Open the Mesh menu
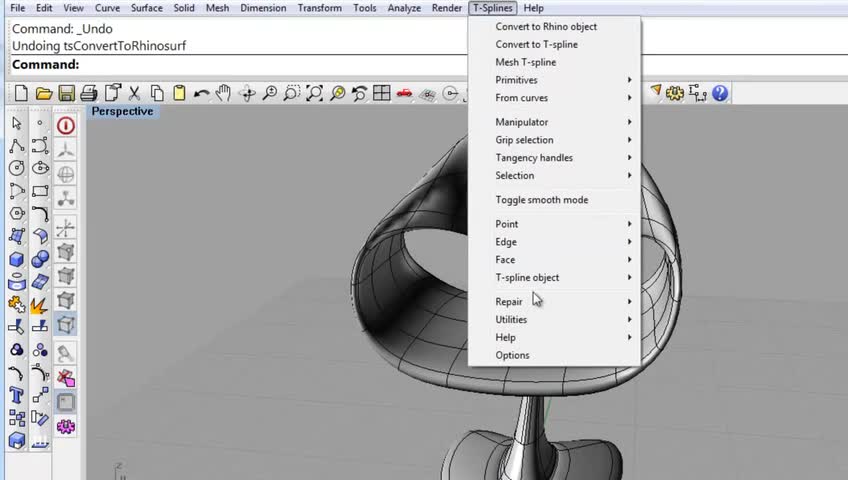Image resolution: width=848 pixels, height=480 pixels. pos(217,8)
